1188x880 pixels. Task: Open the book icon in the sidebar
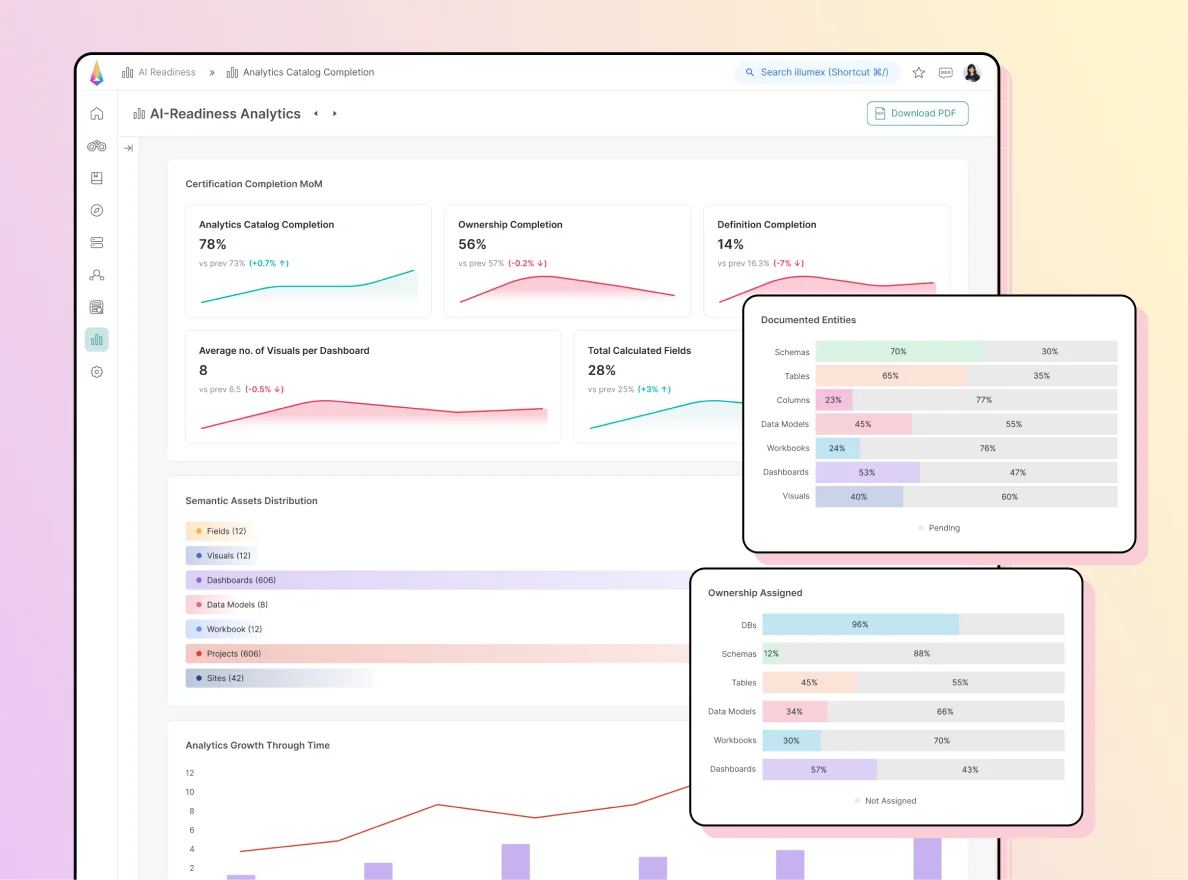point(97,178)
